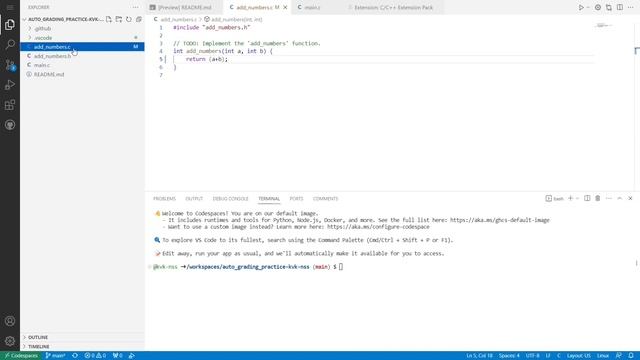Open the gear settings icon in editor toolbar

(598, 7)
